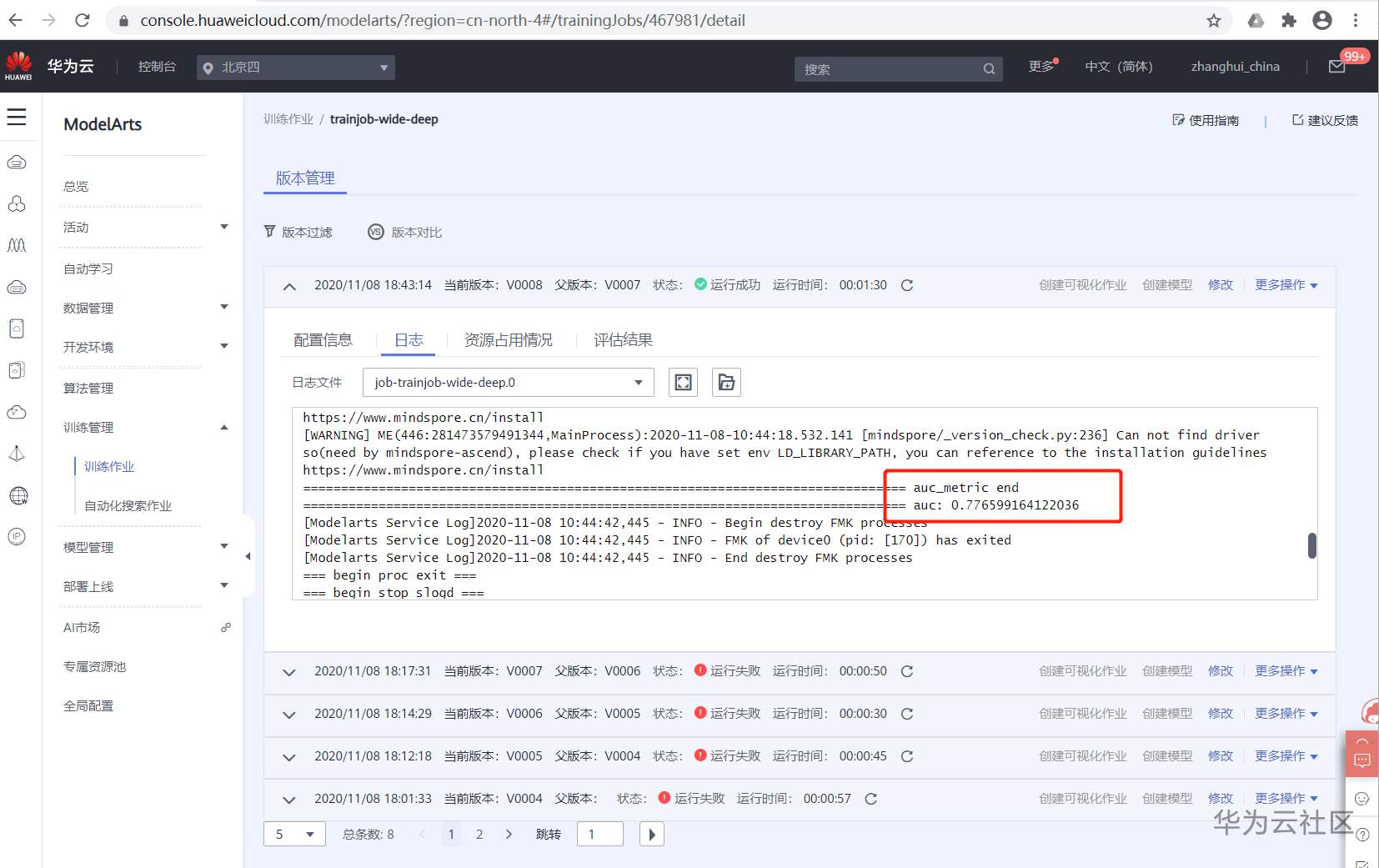The image size is (1379, 868).
Task: Click the log folder download icon
Action: pyautogui.click(x=727, y=383)
